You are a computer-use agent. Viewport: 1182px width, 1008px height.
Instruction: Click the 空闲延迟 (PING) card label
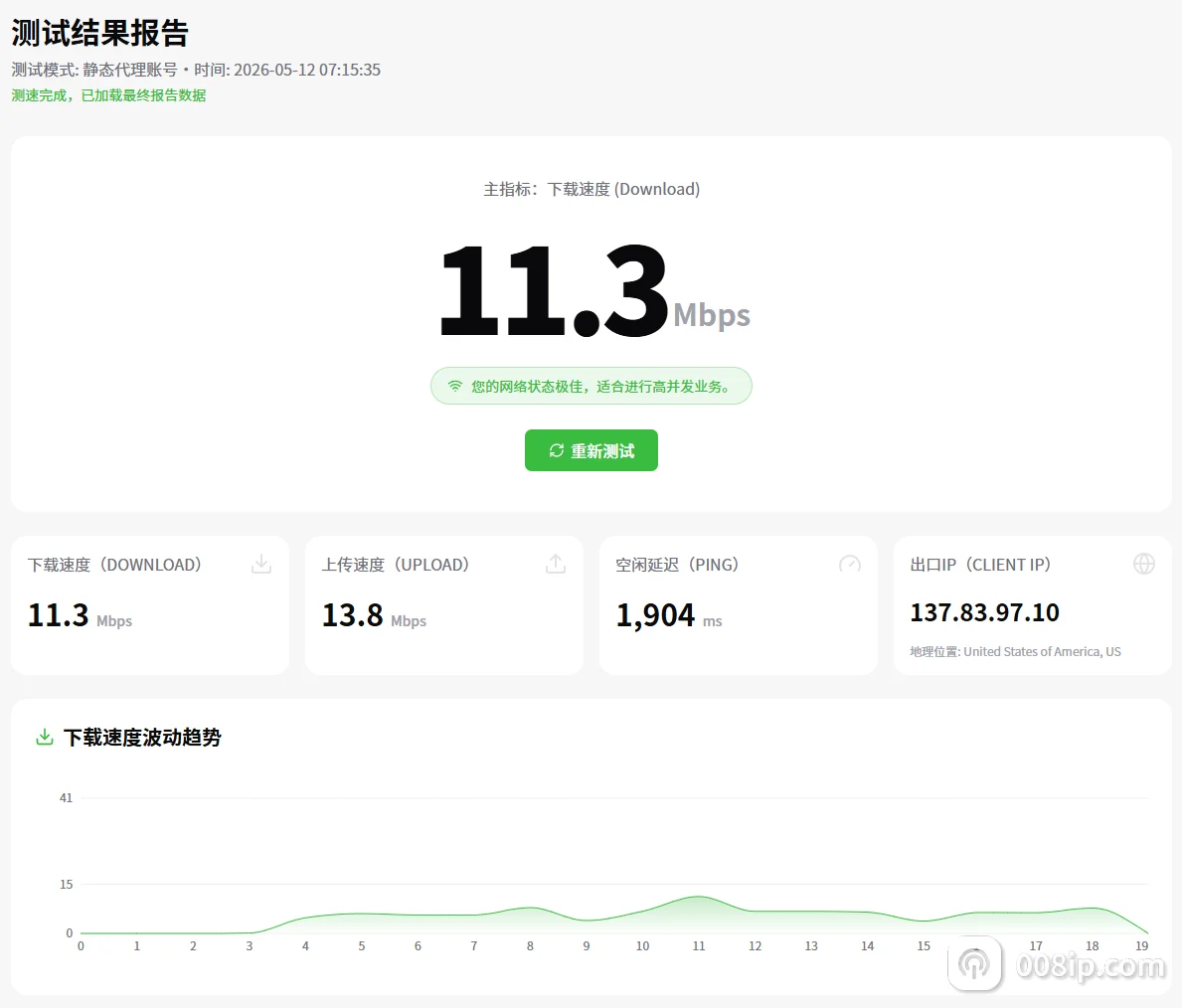[x=677, y=565]
